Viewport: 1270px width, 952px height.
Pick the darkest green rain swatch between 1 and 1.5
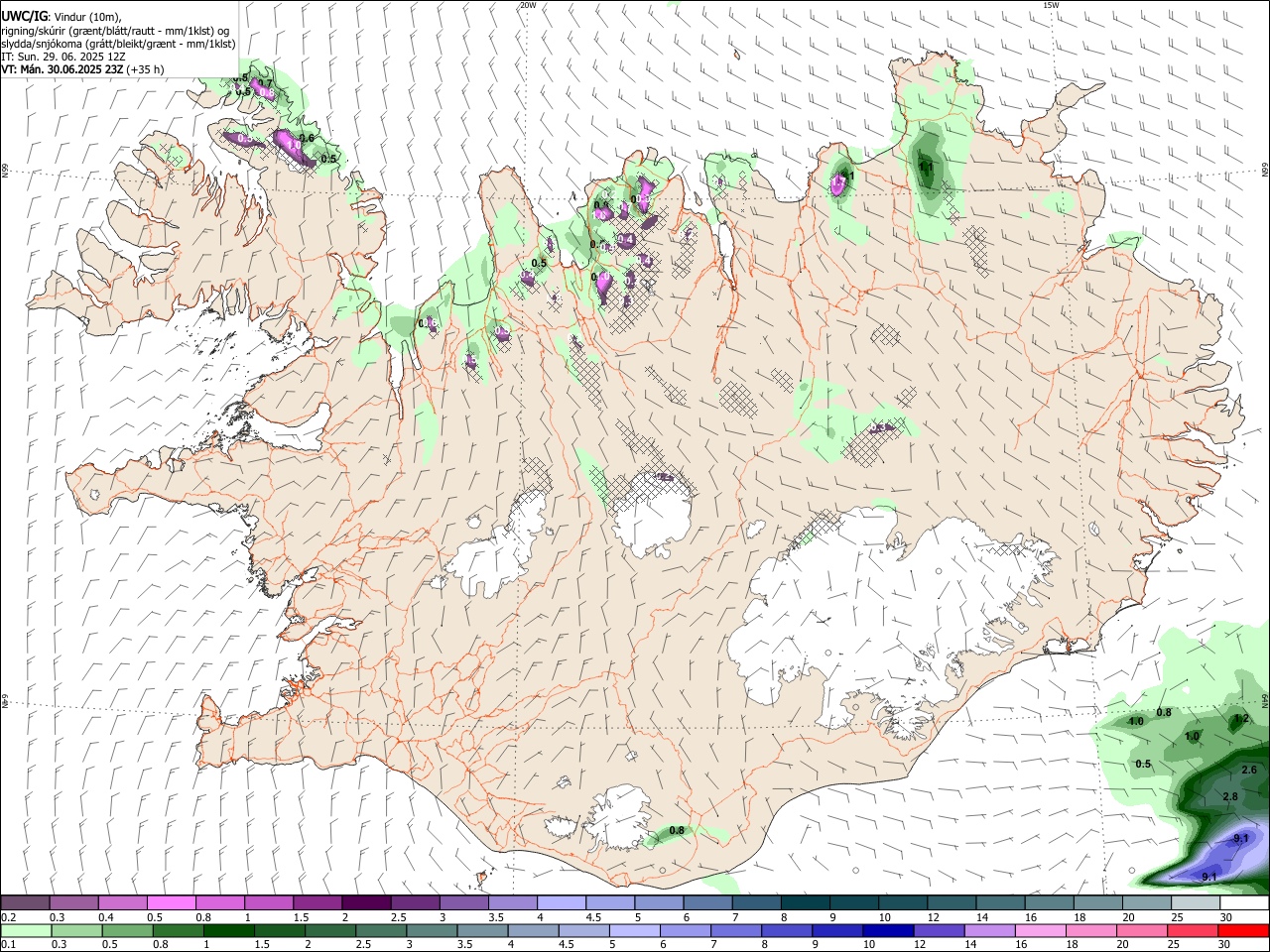coord(229,930)
